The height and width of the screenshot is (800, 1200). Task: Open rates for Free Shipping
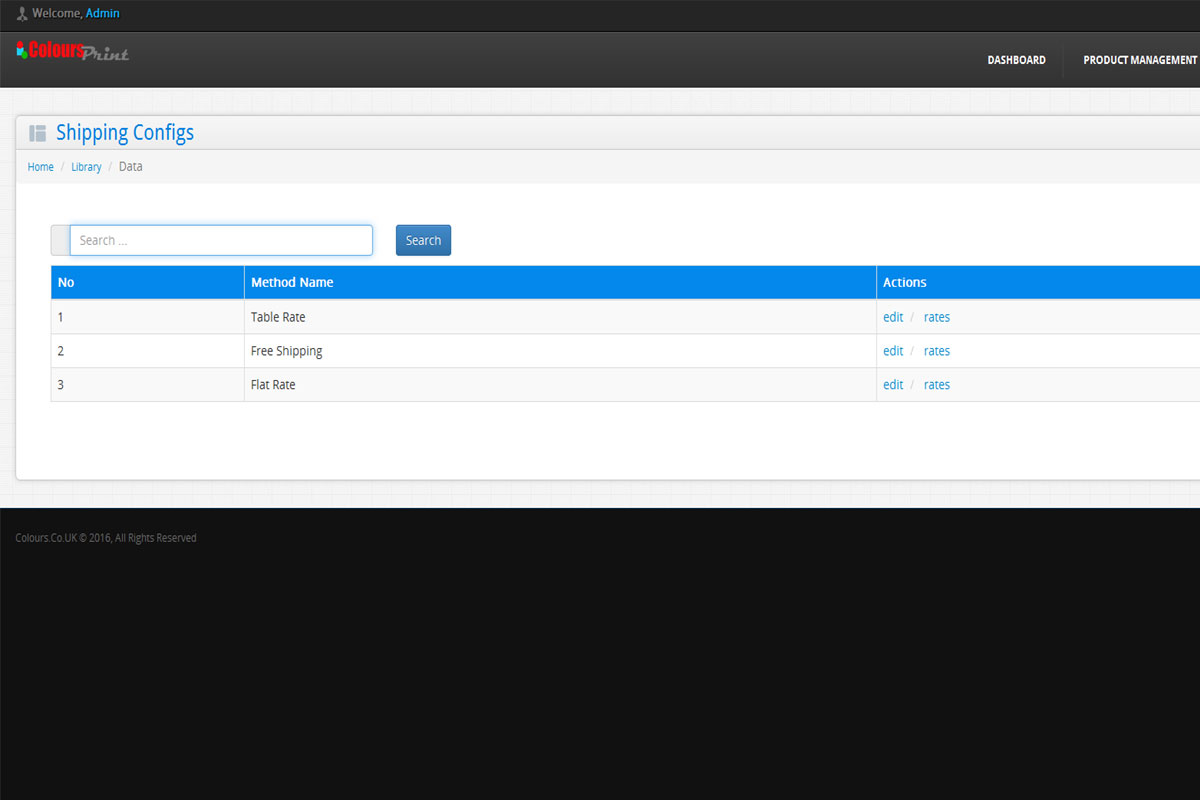pyautogui.click(x=937, y=351)
